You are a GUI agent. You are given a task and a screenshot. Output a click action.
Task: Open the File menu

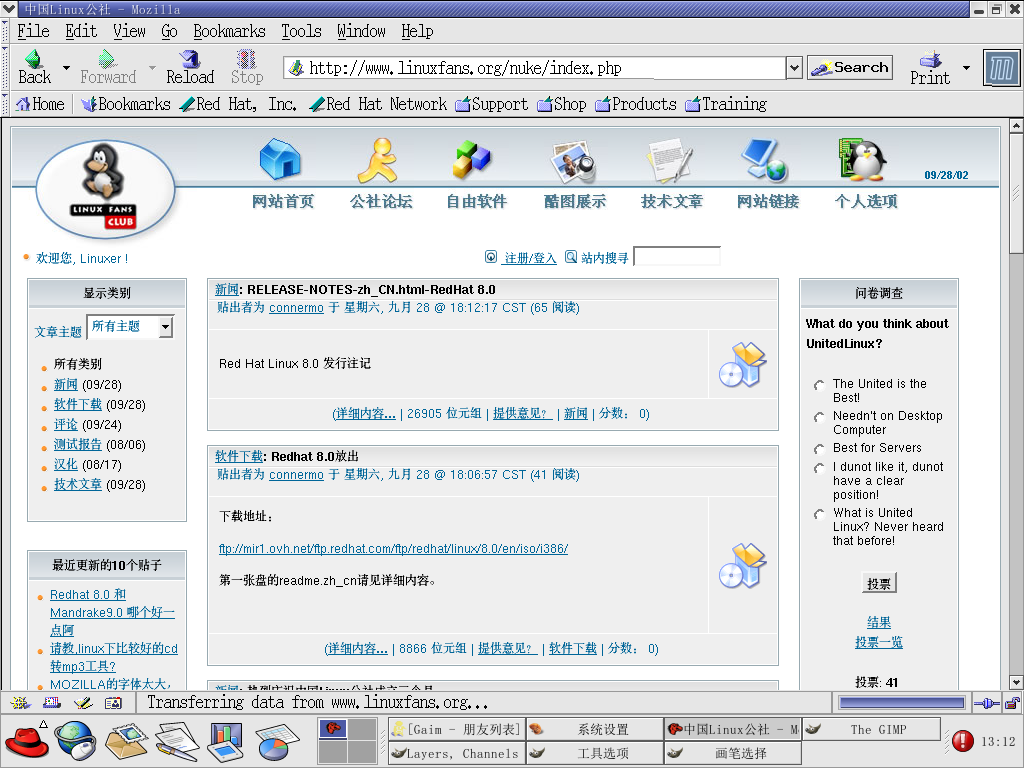pyautogui.click(x=33, y=31)
